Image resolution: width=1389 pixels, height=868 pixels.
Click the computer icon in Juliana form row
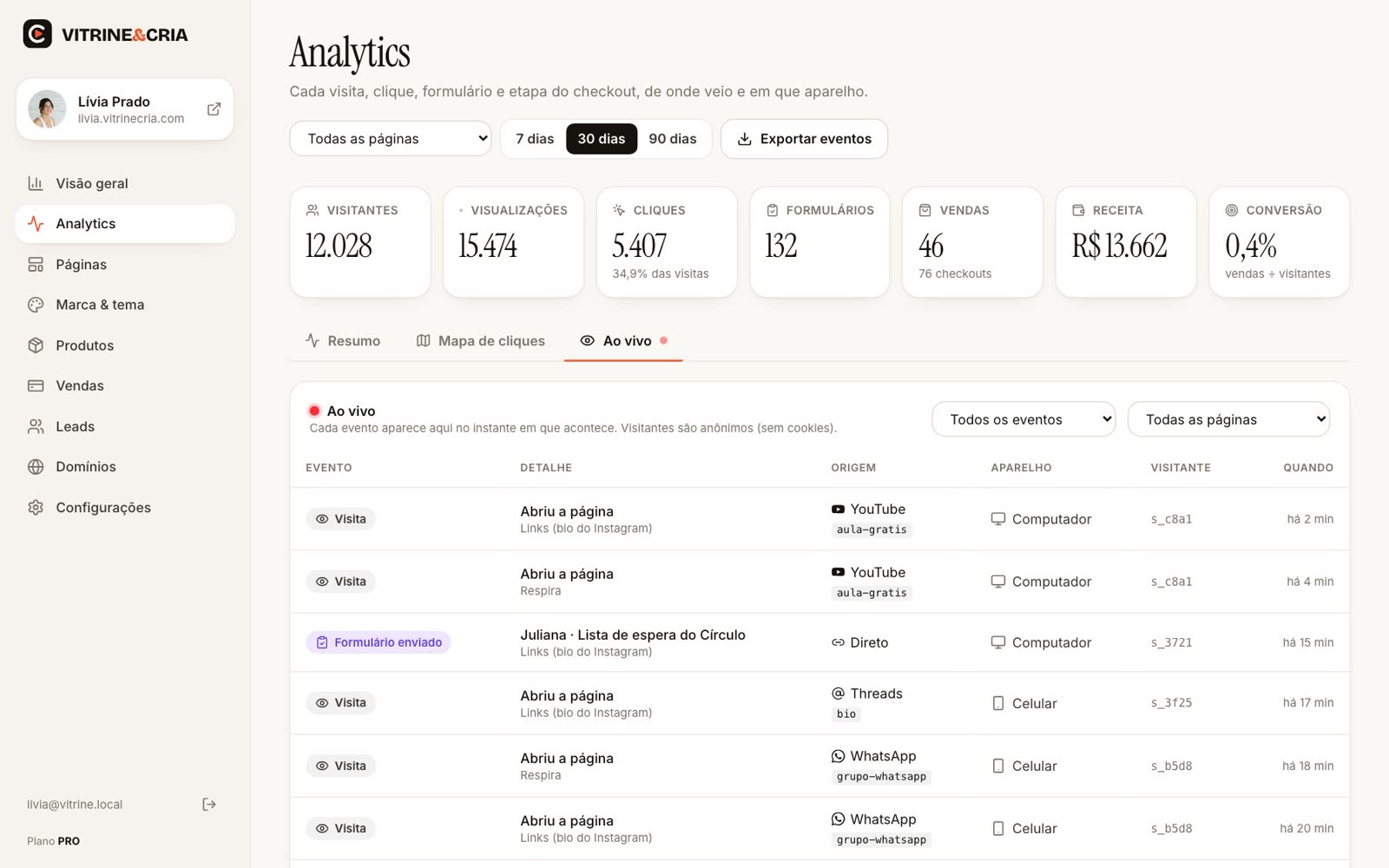pyautogui.click(x=998, y=642)
